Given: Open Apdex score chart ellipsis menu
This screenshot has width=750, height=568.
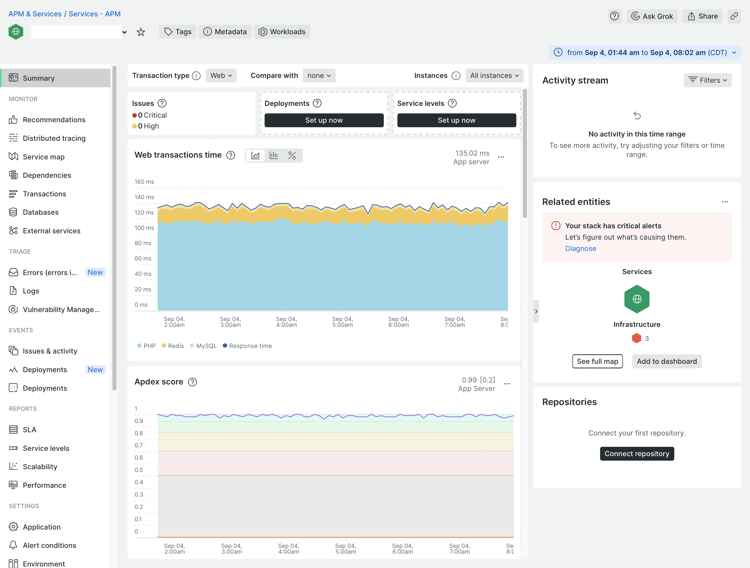Looking at the screenshot, I should click(x=507, y=384).
